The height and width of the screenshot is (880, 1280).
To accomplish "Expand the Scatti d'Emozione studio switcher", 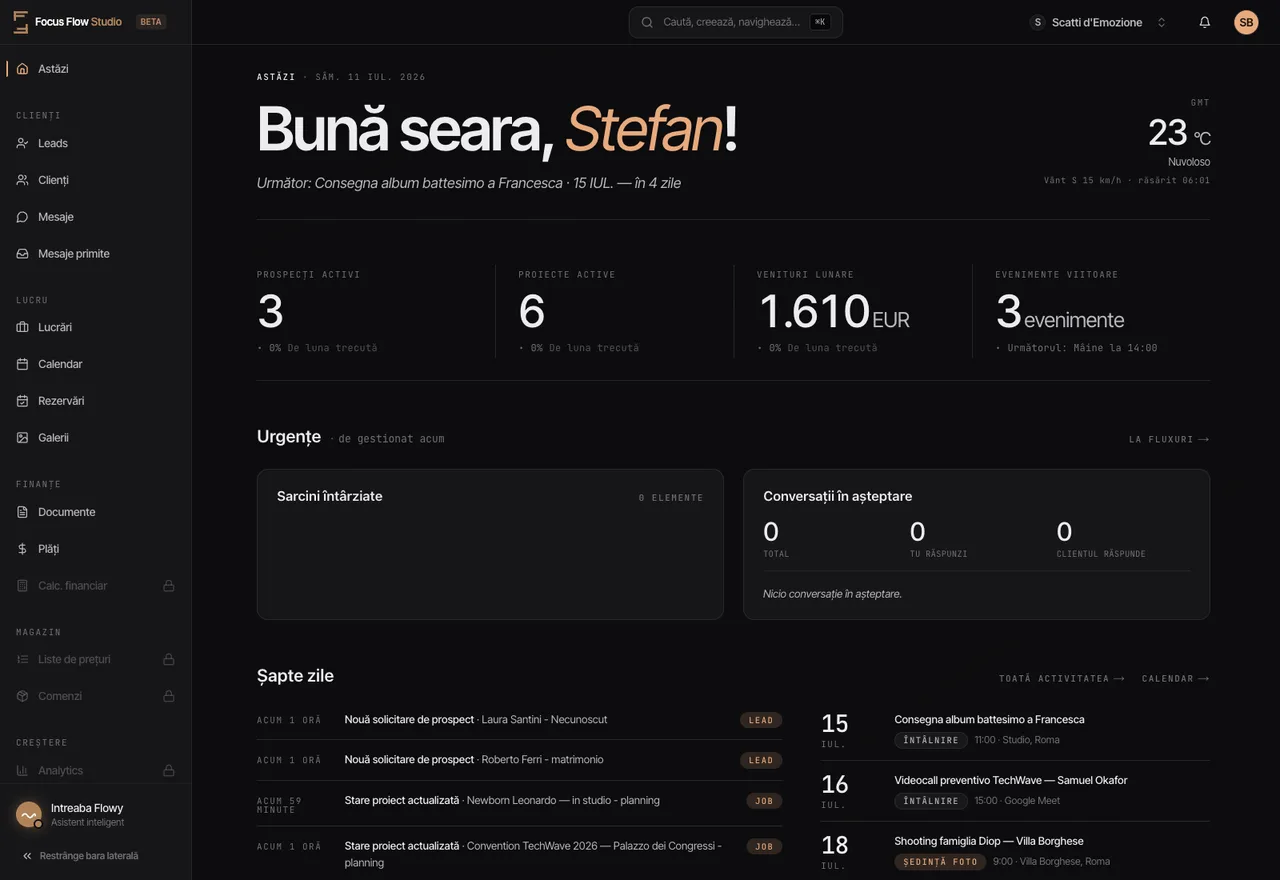I will 1098,22.
